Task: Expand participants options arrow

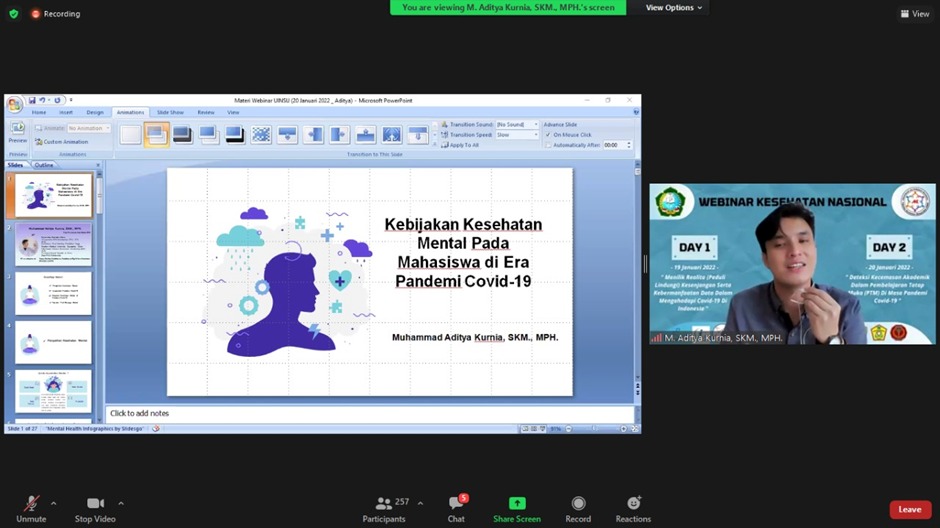Action: [x=420, y=503]
